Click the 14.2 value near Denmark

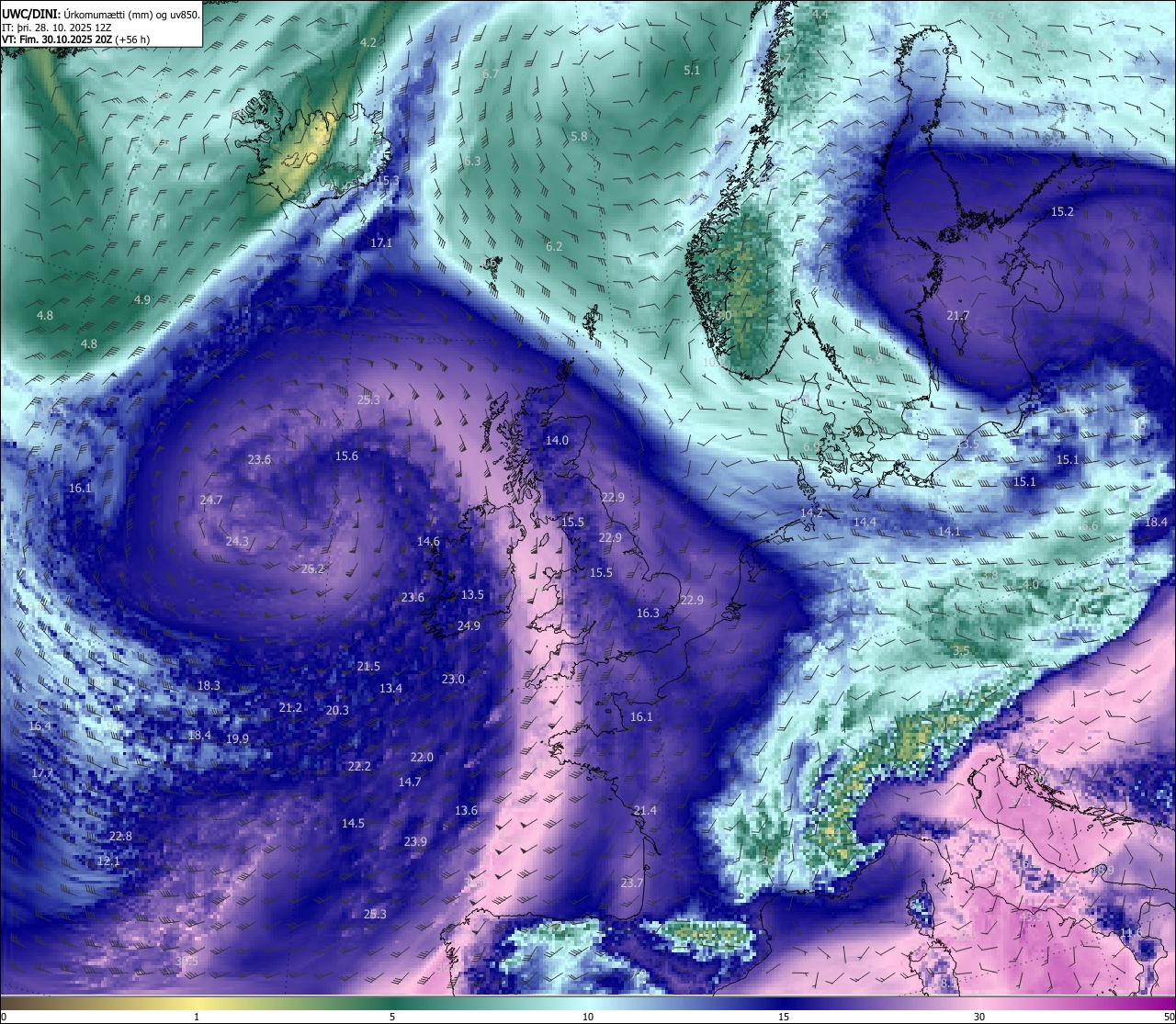tap(811, 512)
